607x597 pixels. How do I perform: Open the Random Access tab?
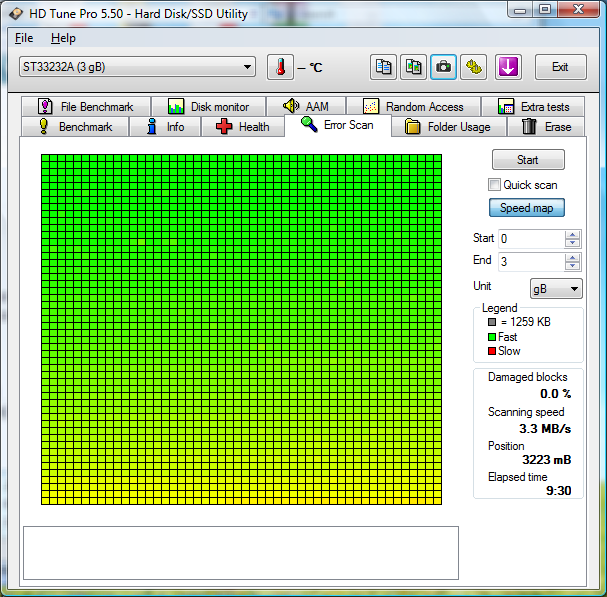pyautogui.click(x=413, y=106)
